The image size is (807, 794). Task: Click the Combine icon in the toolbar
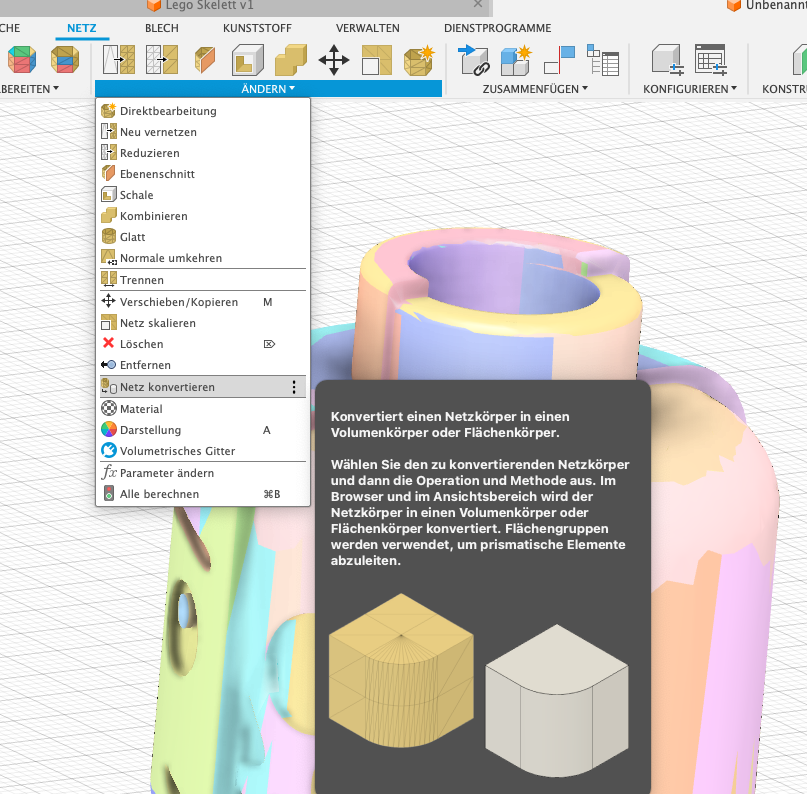pos(291,60)
